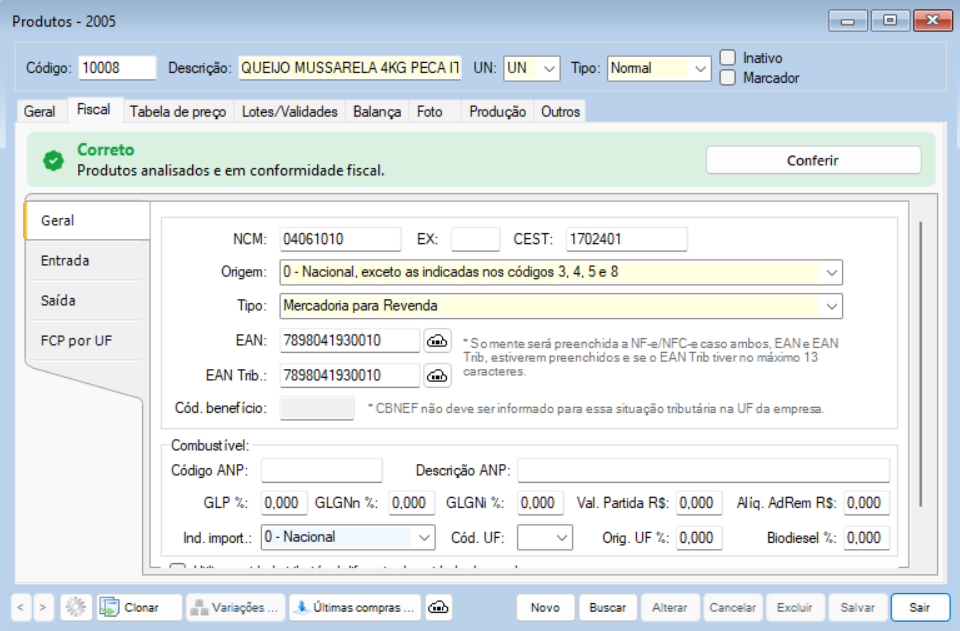960x631 pixels.
Task: Click the EAN Trib. input field
Action: [x=350, y=375]
